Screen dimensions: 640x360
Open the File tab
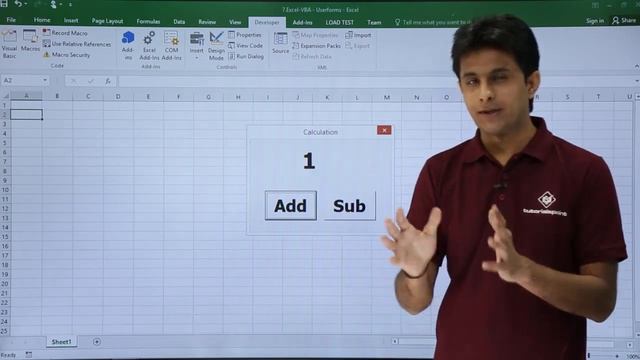pos(11,20)
